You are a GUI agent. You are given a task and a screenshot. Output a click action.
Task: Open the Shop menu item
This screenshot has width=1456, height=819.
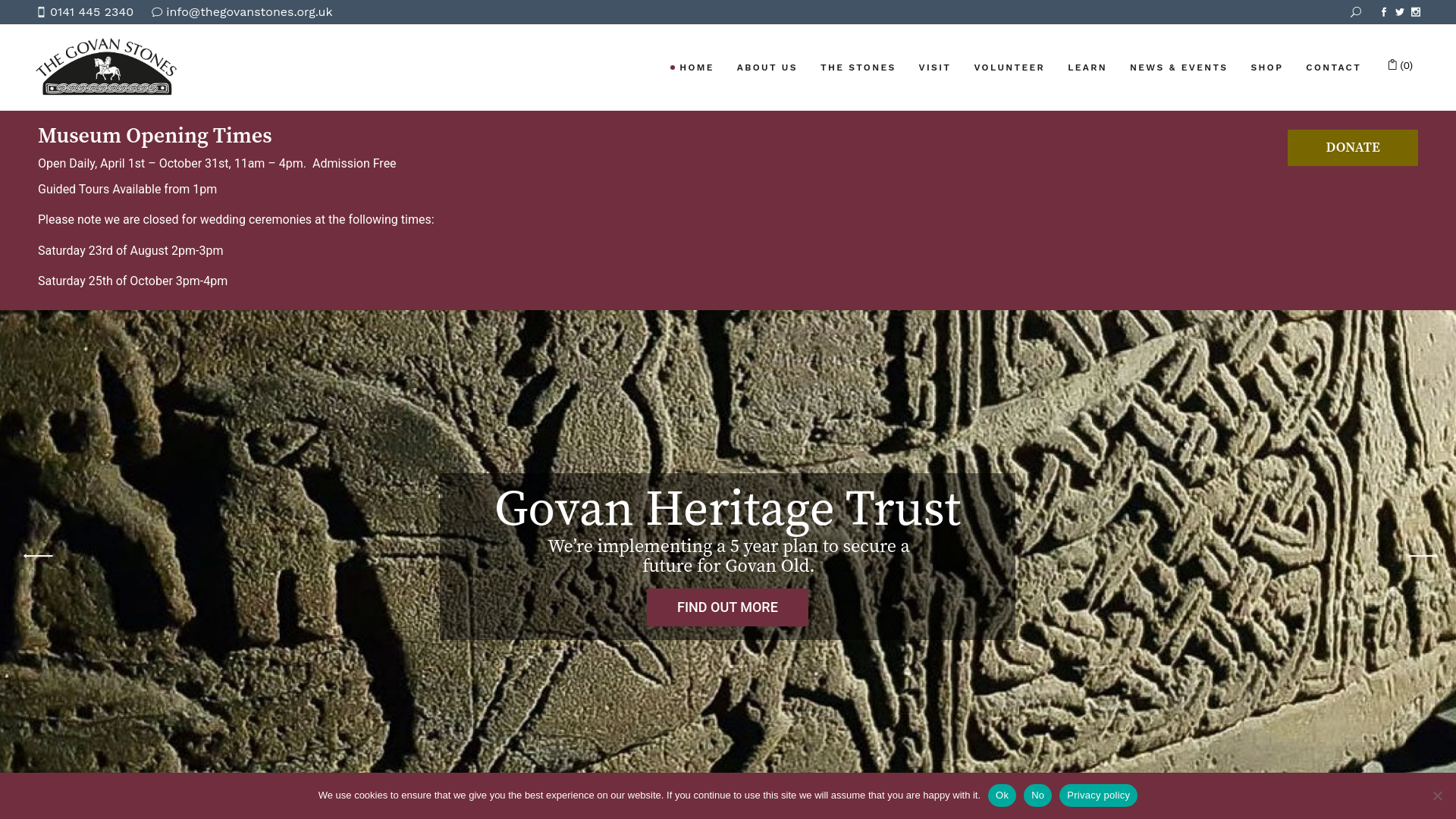tap(1266, 67)
